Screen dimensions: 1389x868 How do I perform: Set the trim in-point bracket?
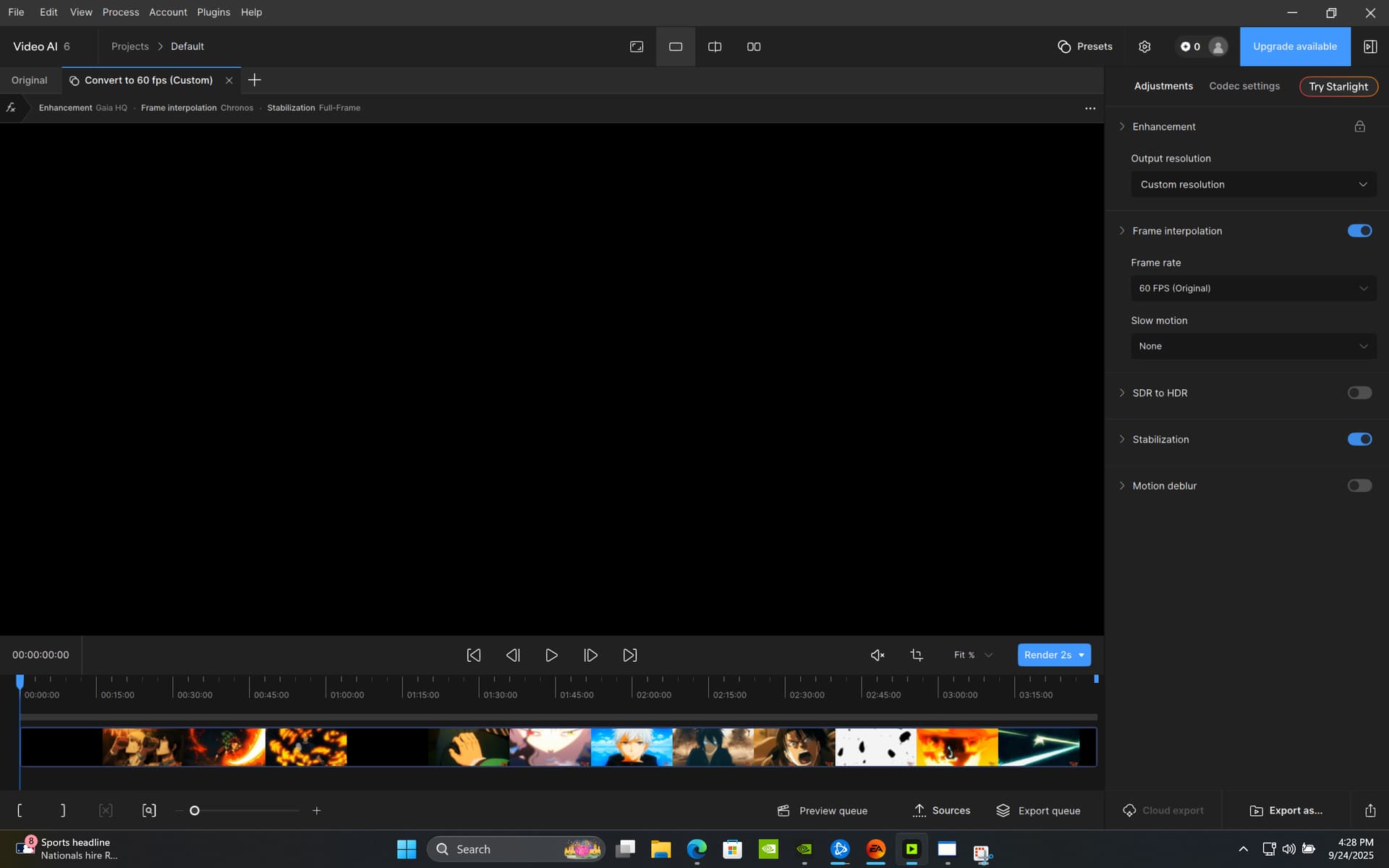pos(20,811)
